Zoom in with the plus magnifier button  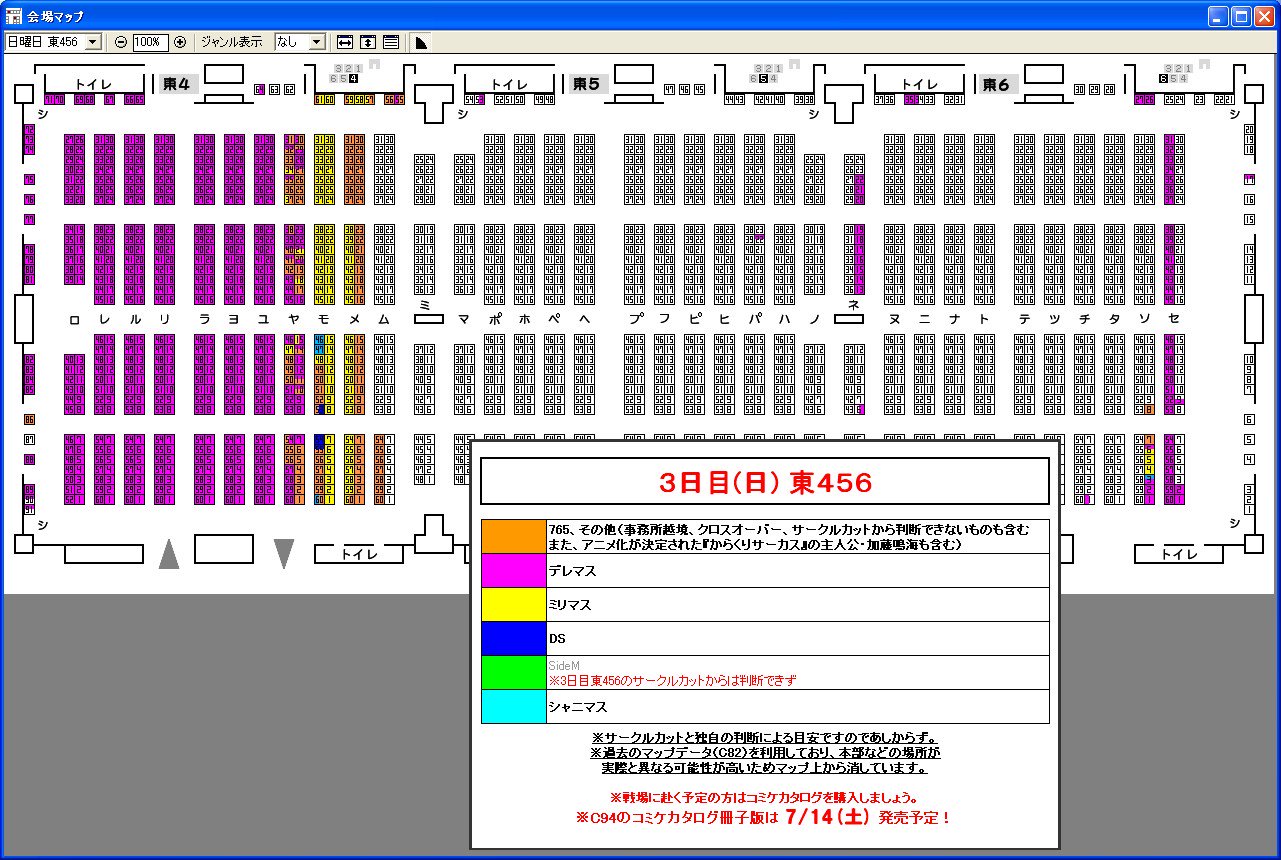pos(180,42)
